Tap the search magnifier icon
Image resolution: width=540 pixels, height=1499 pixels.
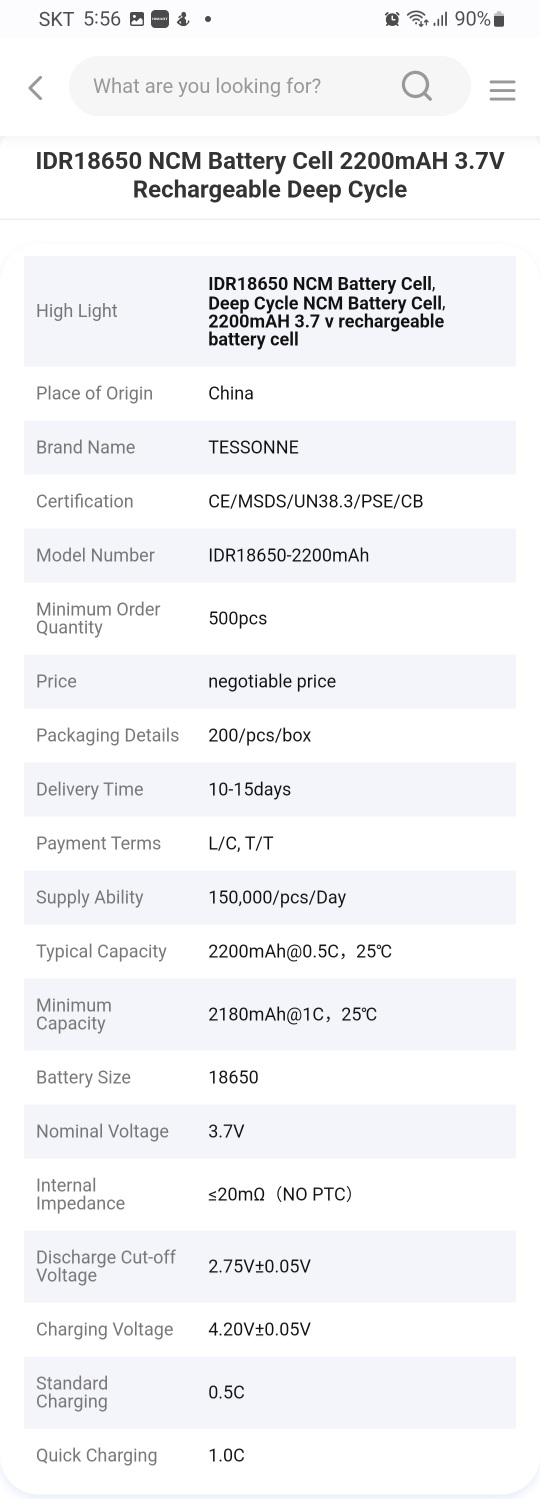[417, 86]
